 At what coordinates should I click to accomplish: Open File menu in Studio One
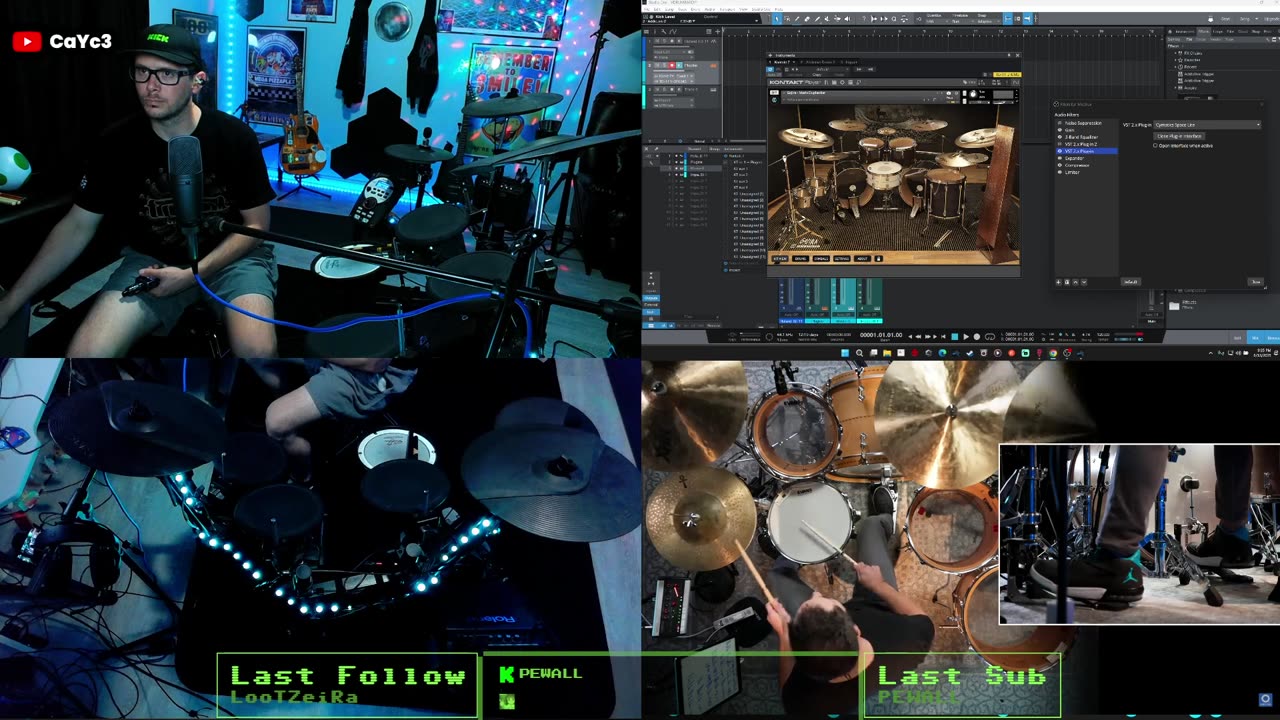pyautogui.click(x=646, y=9)
